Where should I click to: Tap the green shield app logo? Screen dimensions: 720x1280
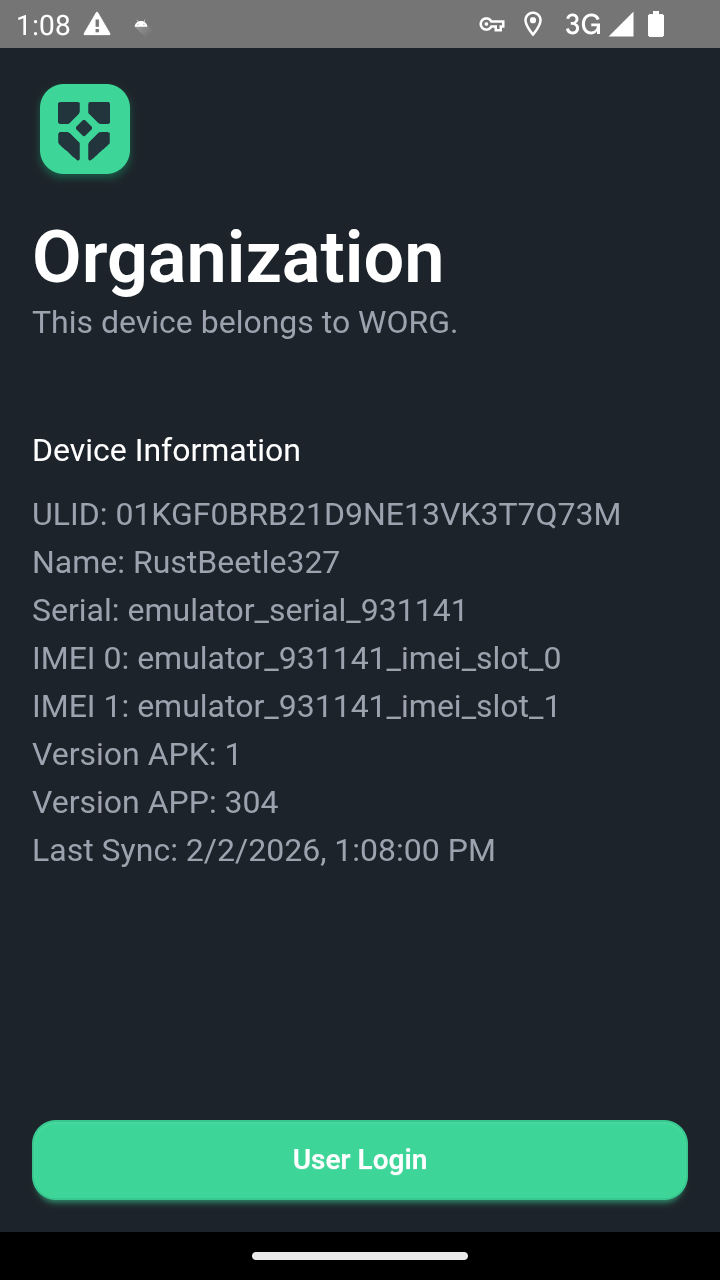point(85,129)
